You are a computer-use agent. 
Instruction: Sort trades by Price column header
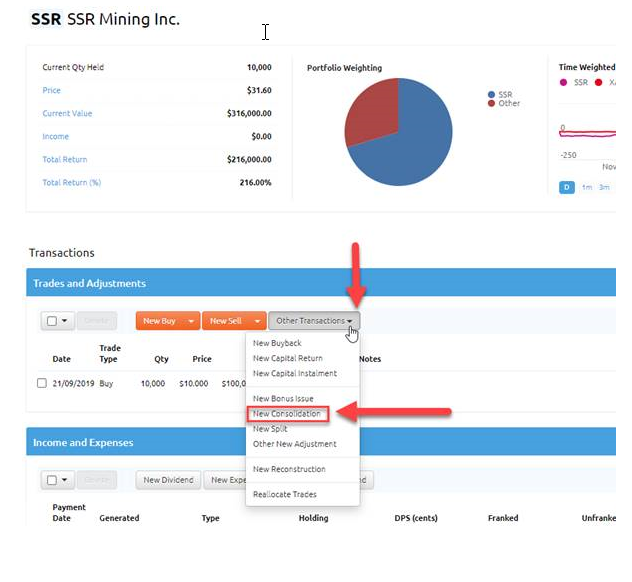[x=202, y=359]
